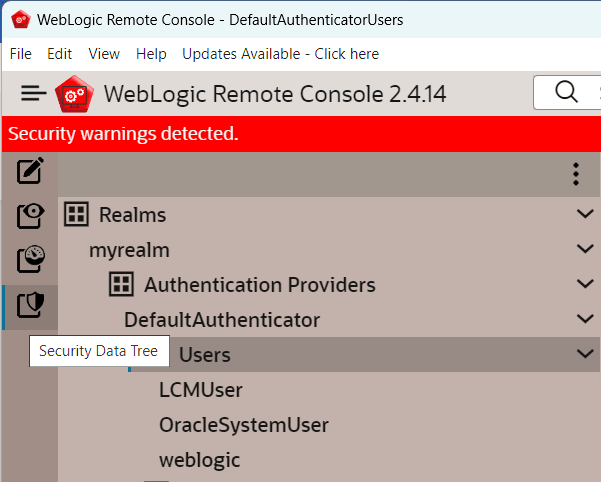Viewport: 601px width, 482px height.
Task: Select the DefaultAuthenticator tree node
Action: (222, 320)
